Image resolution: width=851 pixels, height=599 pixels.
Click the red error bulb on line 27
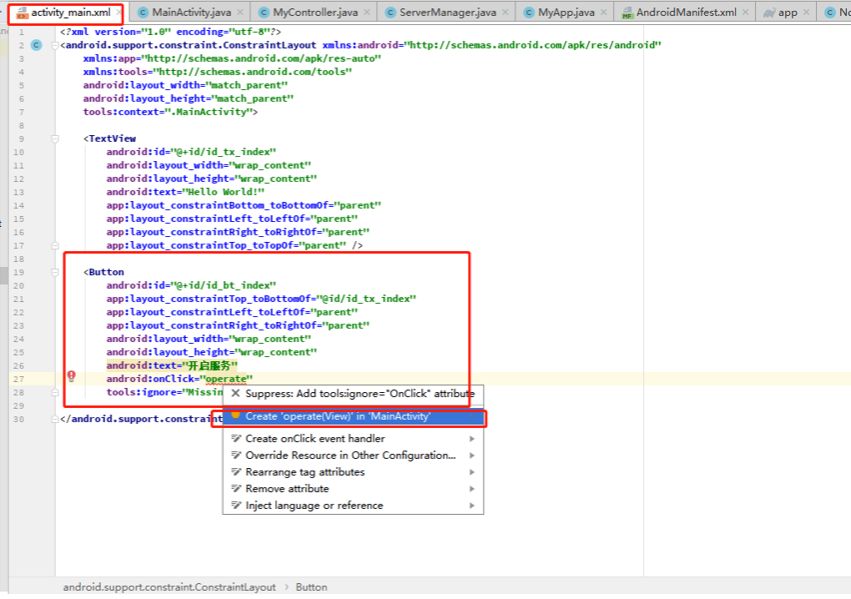pyautogui.click(x=71, y=375)
